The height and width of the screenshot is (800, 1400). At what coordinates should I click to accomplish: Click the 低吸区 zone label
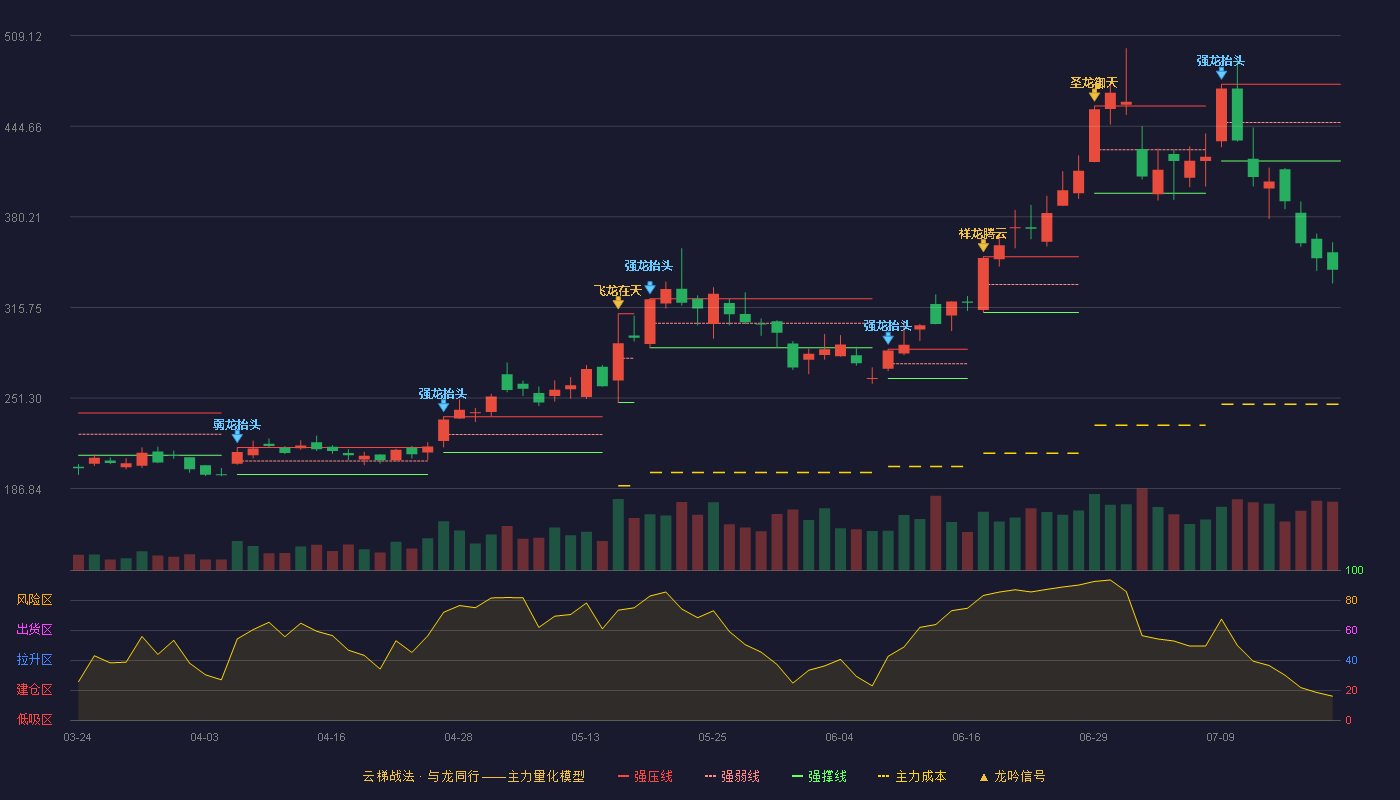click(35, 720)
